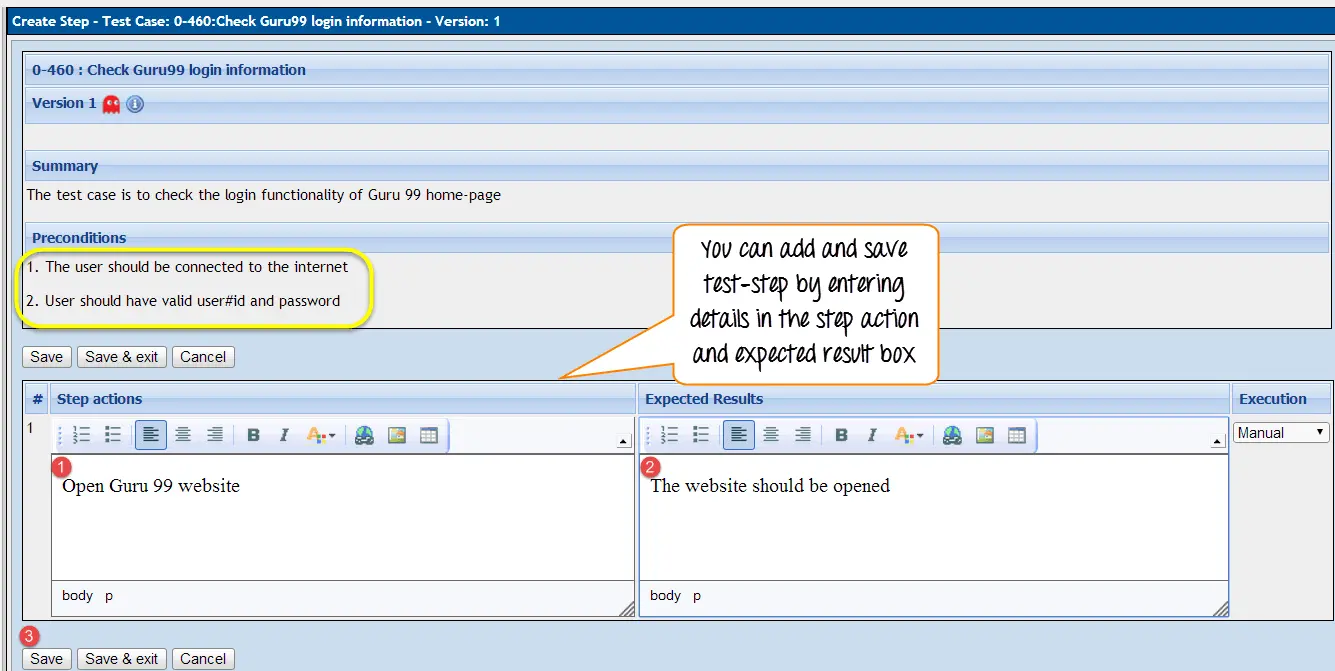The width and height of the screenshot is (1335, 671).
Task: Click the red ghost bug icon beside Version 1
Action: pyautogui.click(x=111, y=104)
